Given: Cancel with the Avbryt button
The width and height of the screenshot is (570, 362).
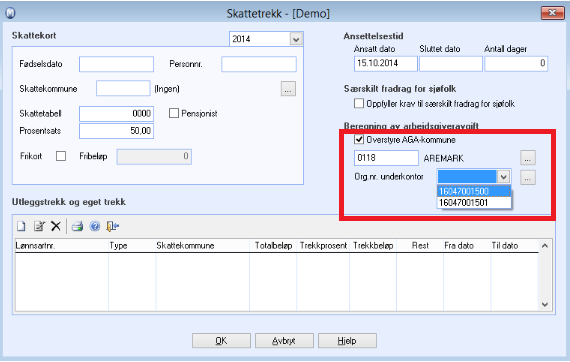Looking at the screenshot, I should [x=284, y=341].
